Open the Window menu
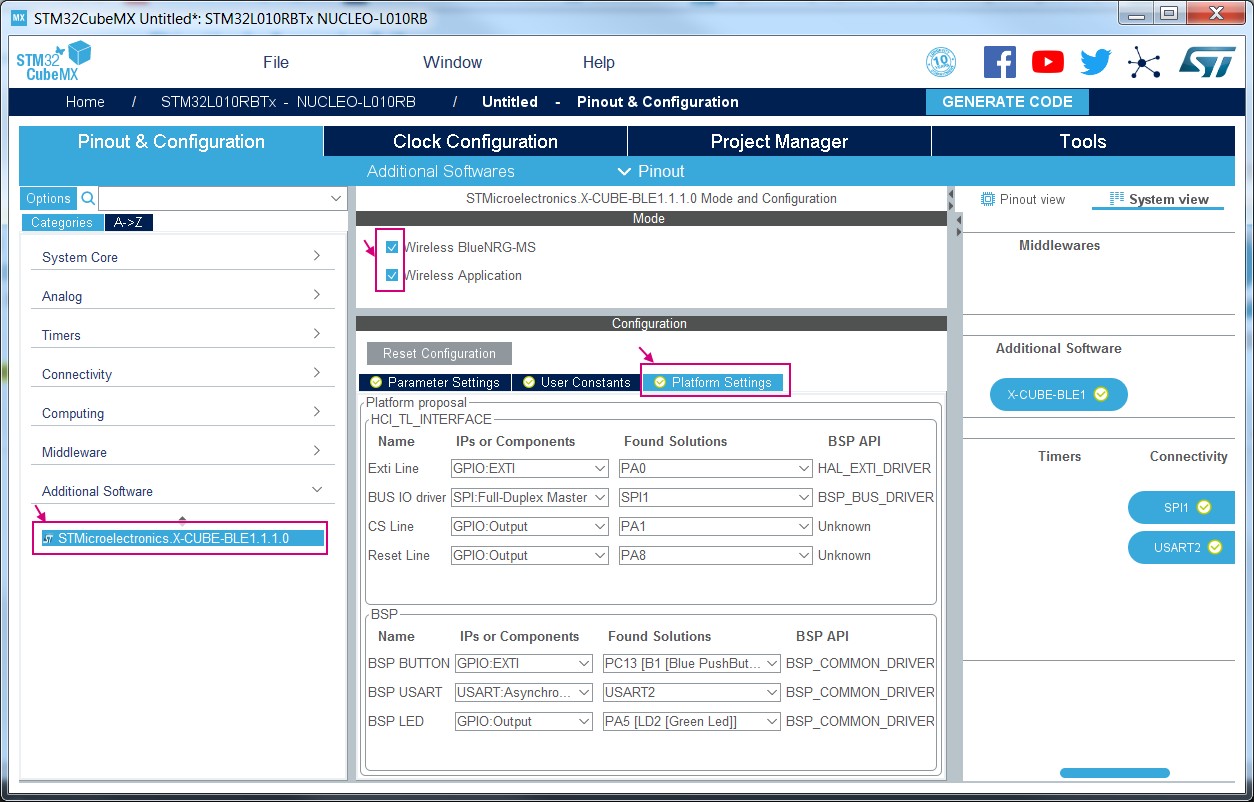This screenshot has width=1254, height=802. [x=452, y=62]
